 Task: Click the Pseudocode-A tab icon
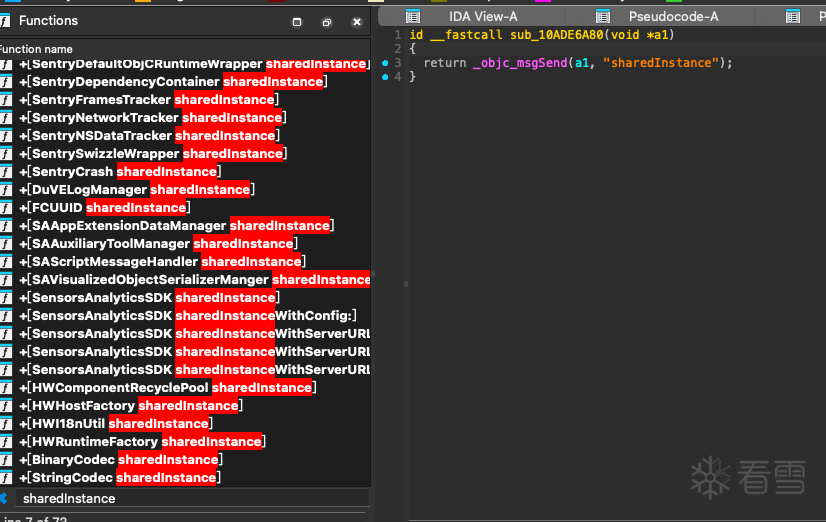click(x=603, y=16)
